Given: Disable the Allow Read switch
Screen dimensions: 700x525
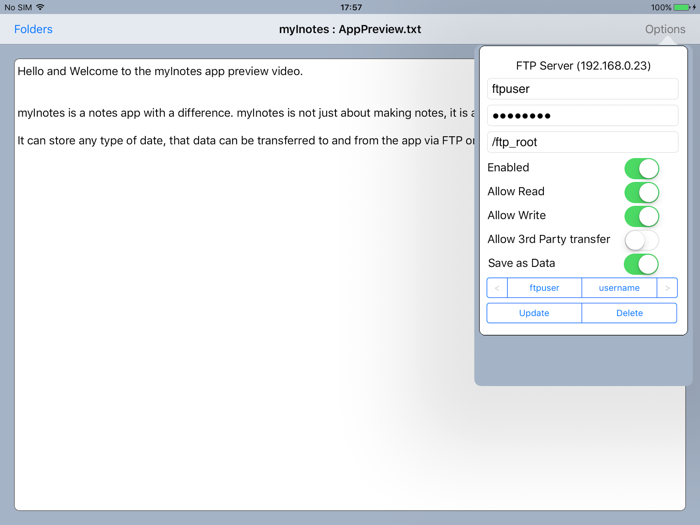Looking at the screenshot, I should click(642, 192).
